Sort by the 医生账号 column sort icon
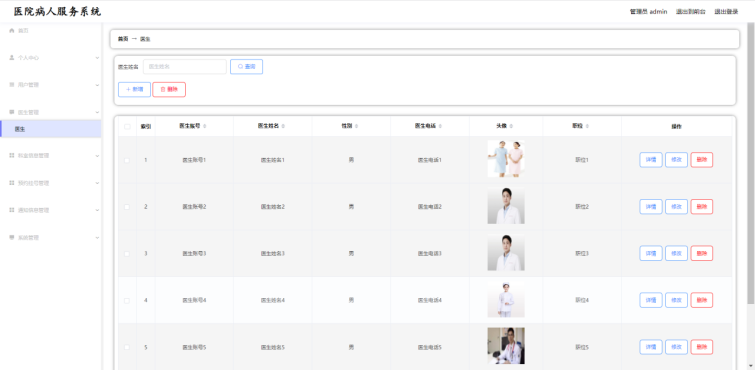 [205, 127]
